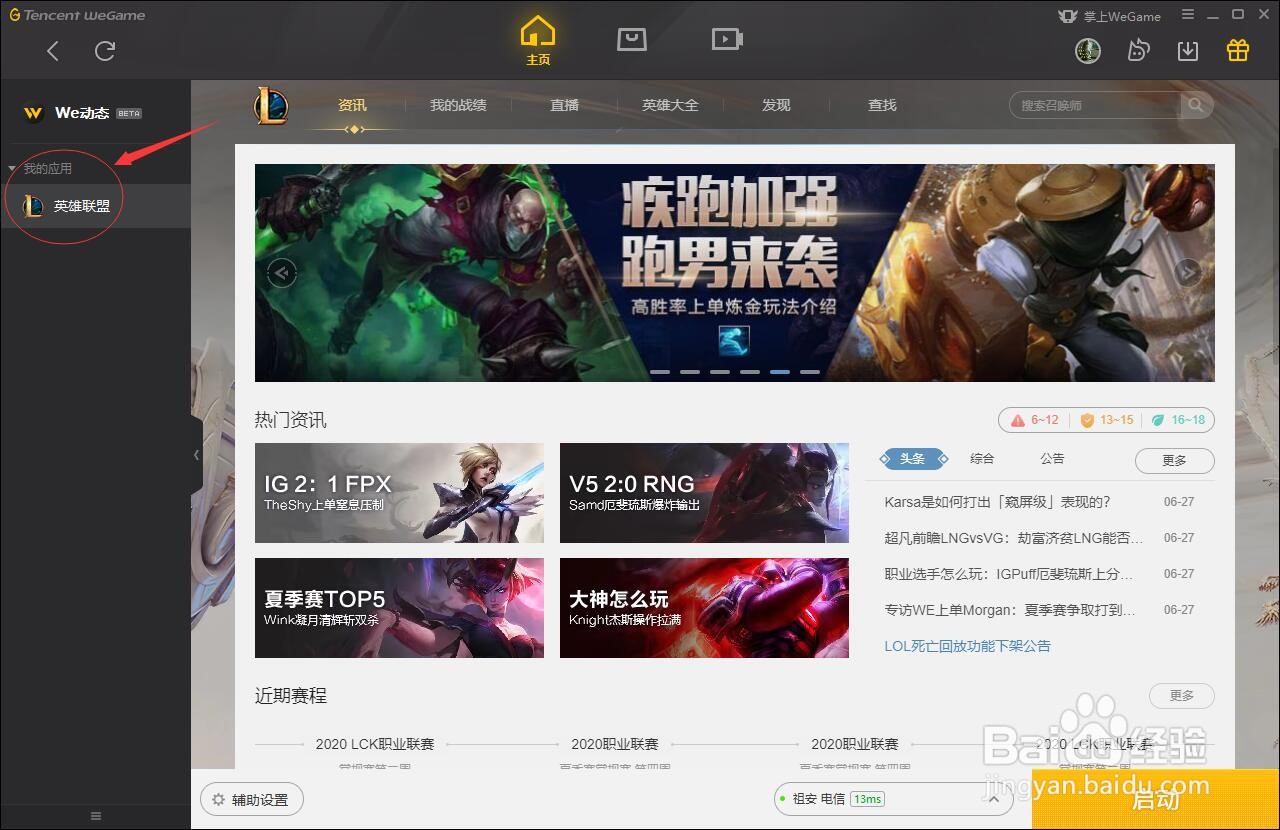This screenshot has height=830, width=1280.
Task: Switch to the 查找 tab
Action: [882, 105]
